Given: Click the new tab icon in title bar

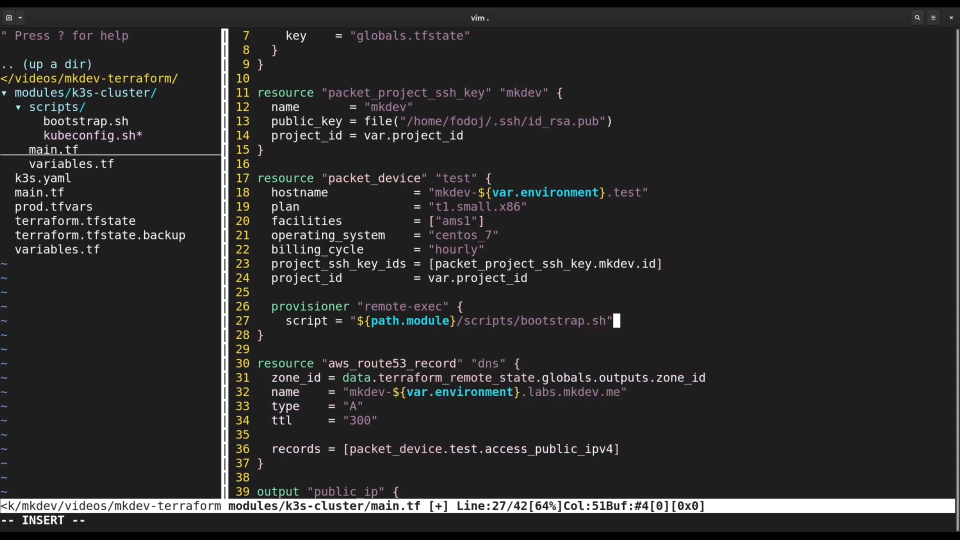Looking at the screenshot, I should click(x=9, y=18).
